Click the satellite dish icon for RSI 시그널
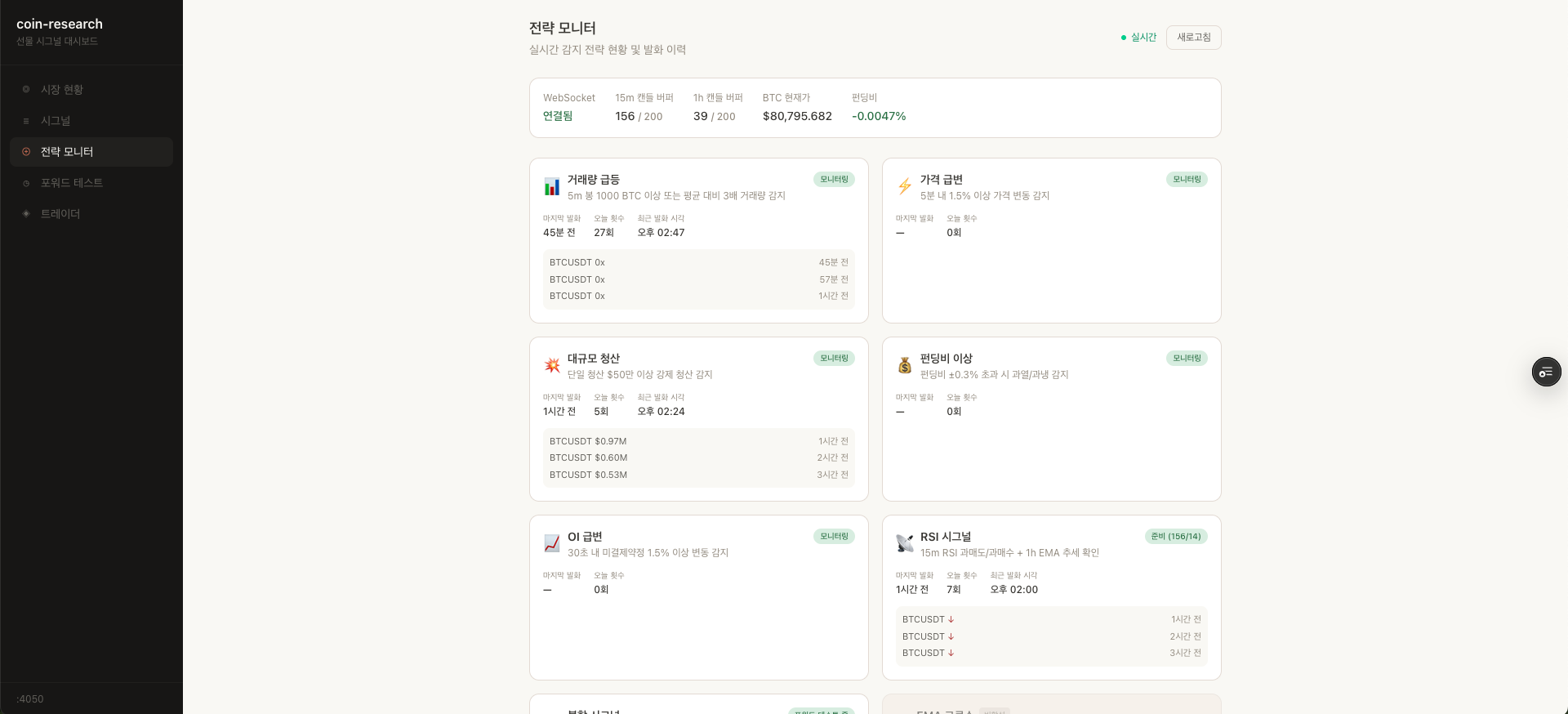 point(905,543)
